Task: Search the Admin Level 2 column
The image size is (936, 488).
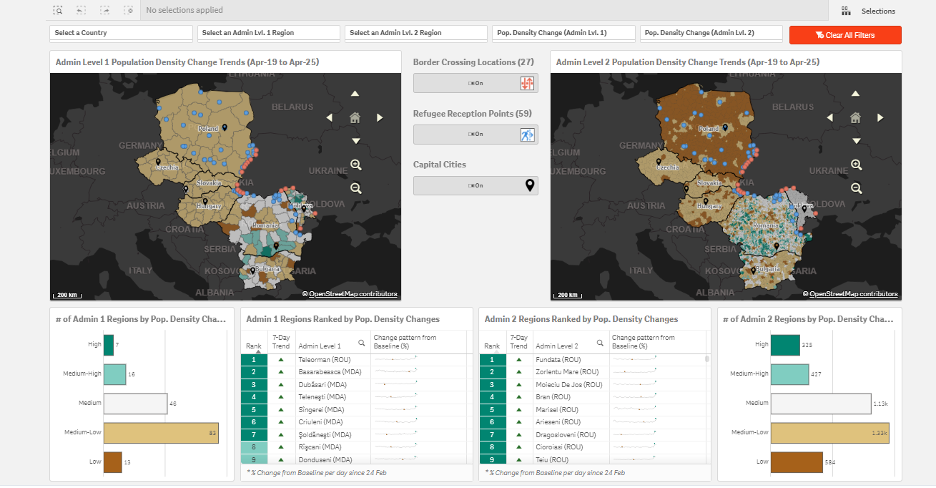Action: coord(601,343)
